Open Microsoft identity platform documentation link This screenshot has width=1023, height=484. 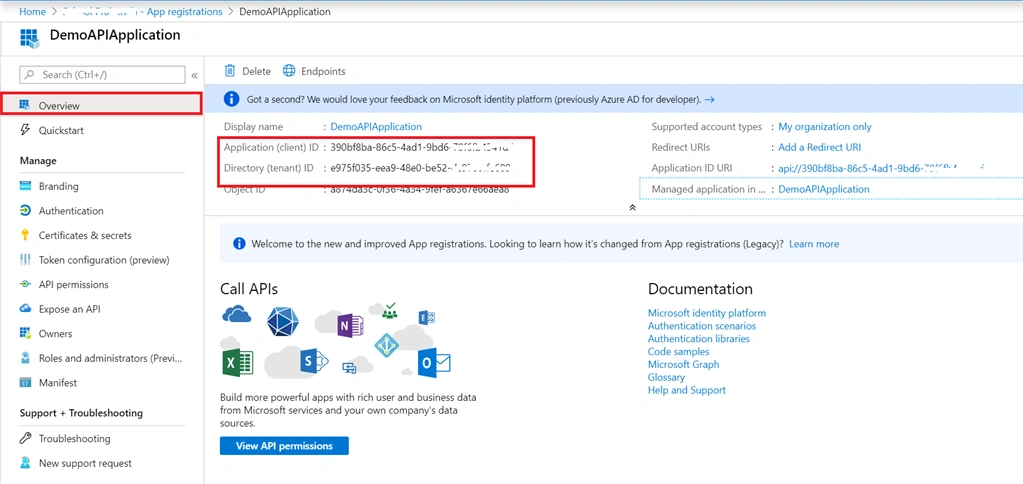pos(707,313)
